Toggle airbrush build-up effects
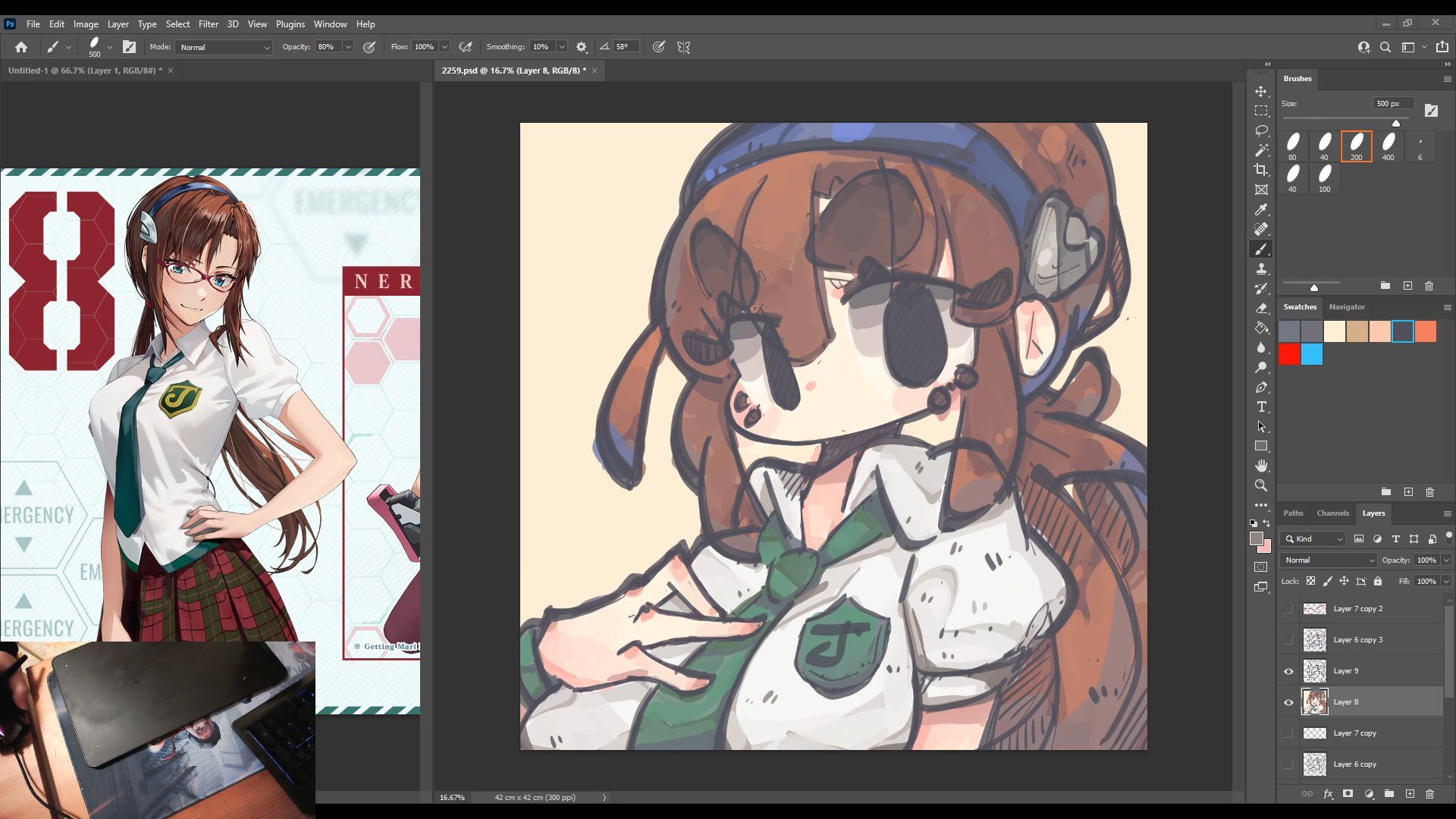This screenshot has width=1456, height=819. point(466,47)
